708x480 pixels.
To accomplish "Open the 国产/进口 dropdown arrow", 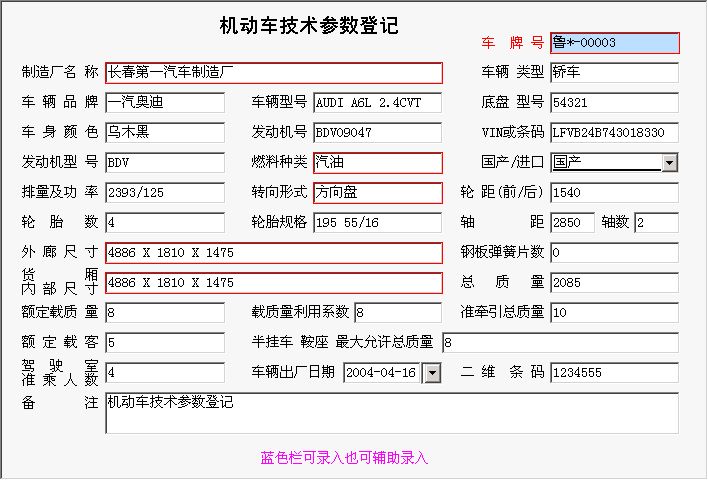I will click(x=669, y=163).
